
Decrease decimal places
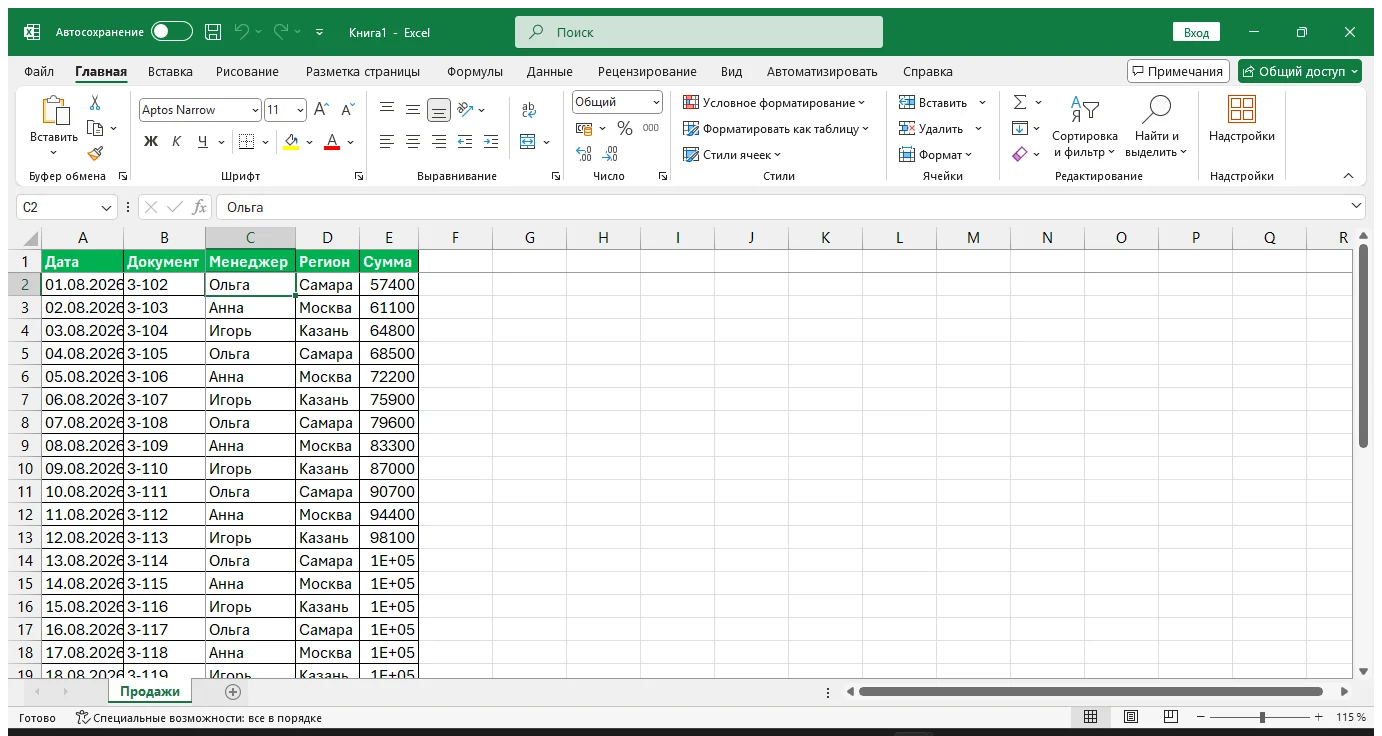pos(612,154)
